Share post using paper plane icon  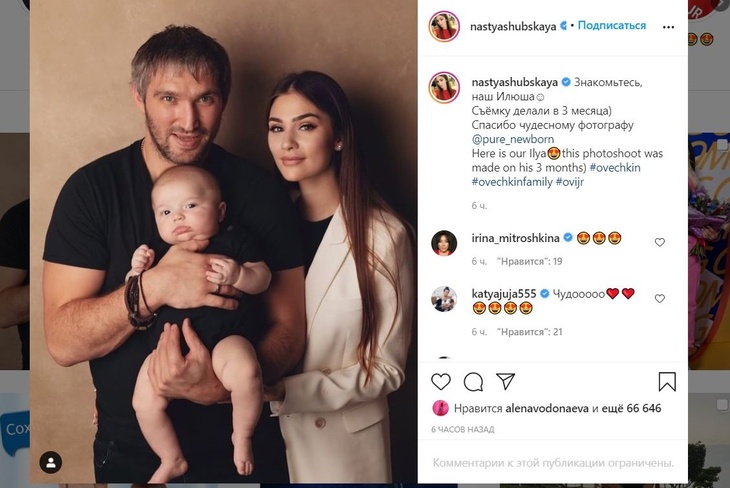[x=506, y=381]
